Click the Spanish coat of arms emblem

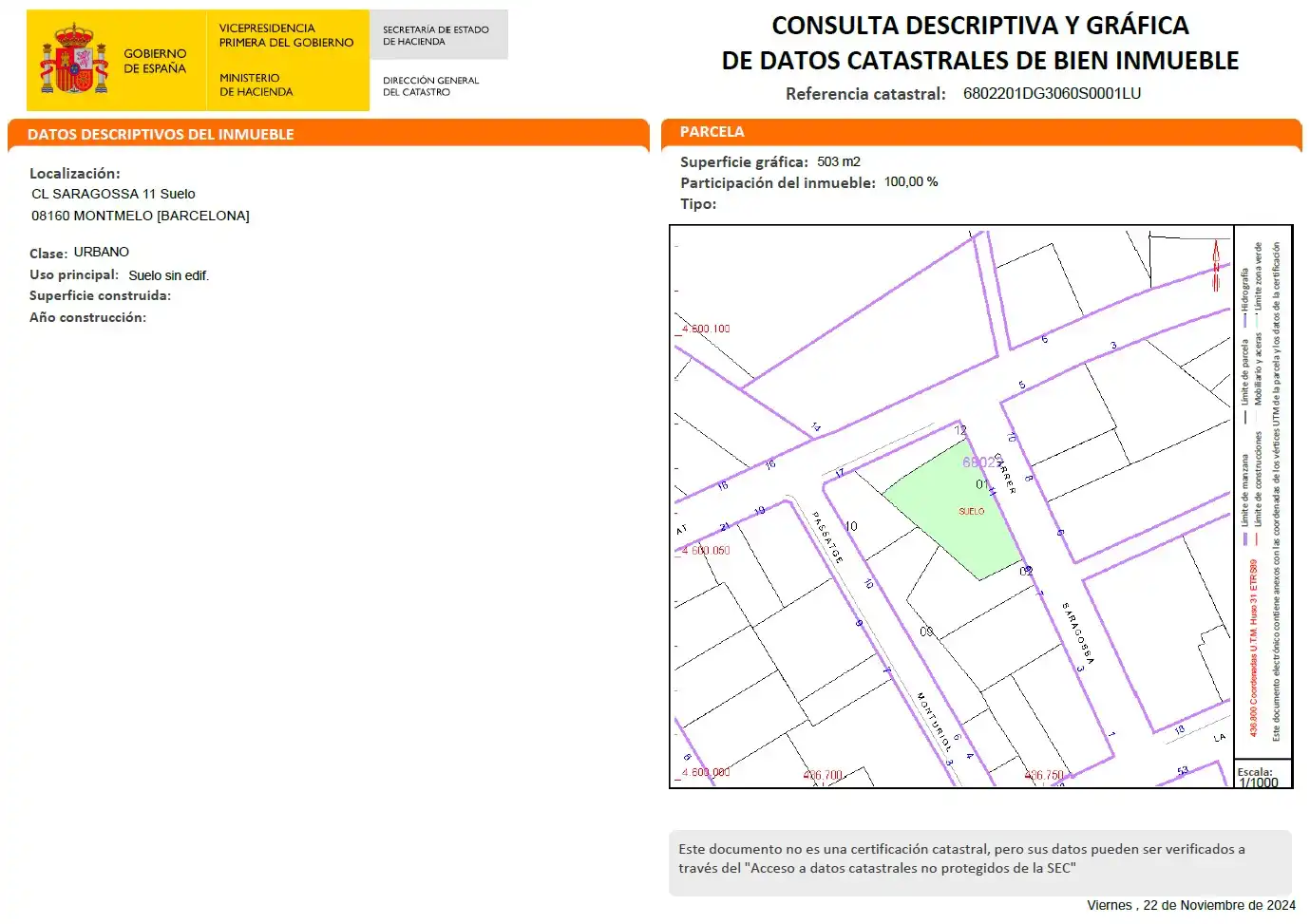[73, 60]
